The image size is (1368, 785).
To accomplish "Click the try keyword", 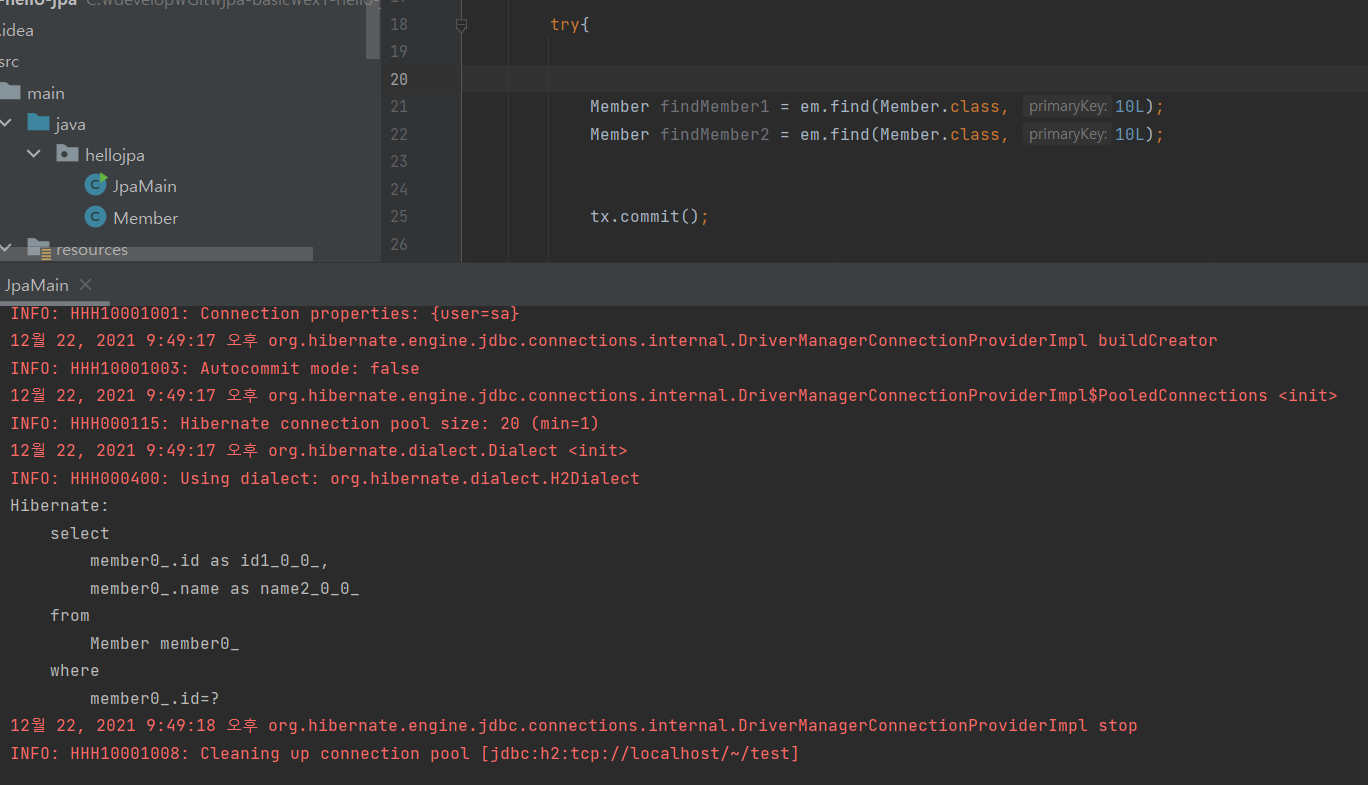I will tap(565, 24).
